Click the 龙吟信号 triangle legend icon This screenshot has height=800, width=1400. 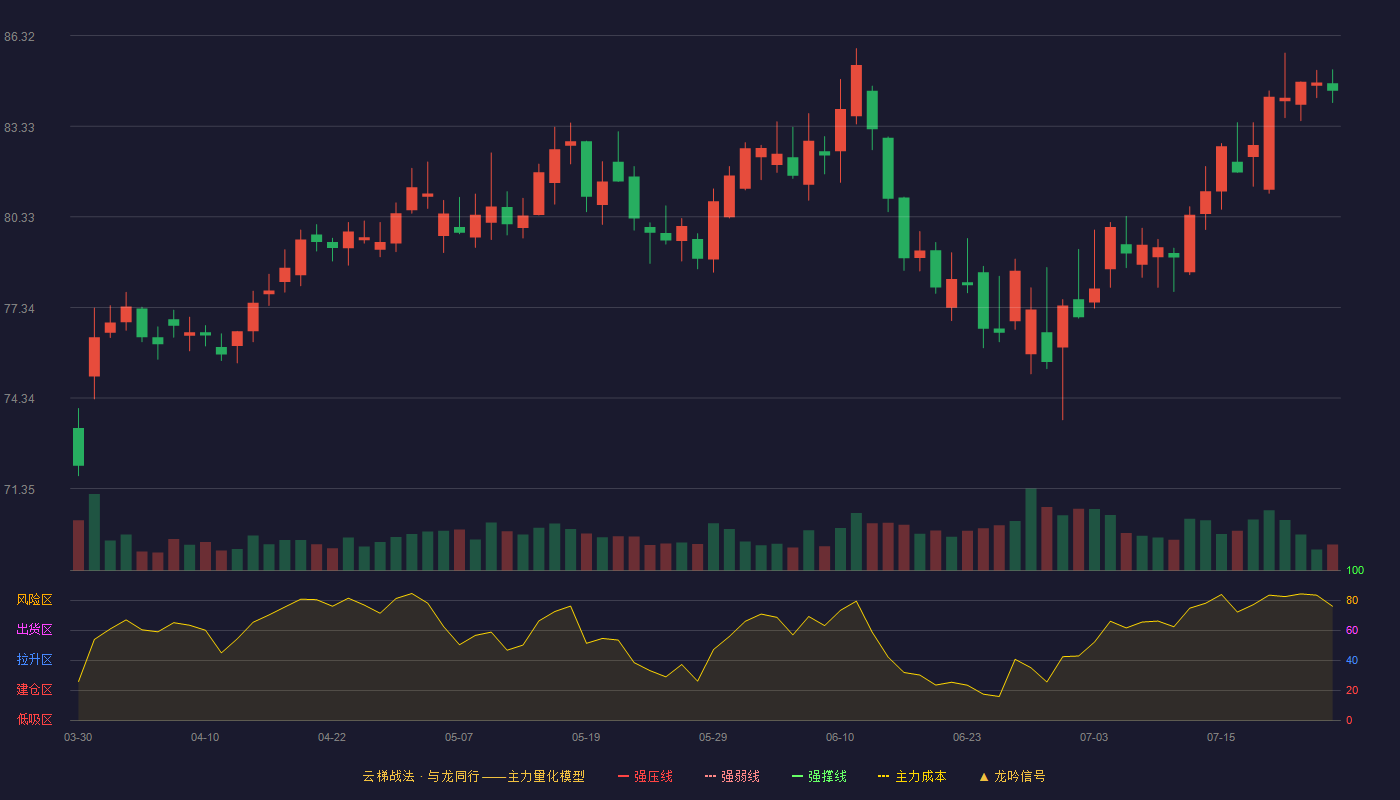[x=984, y=776]
